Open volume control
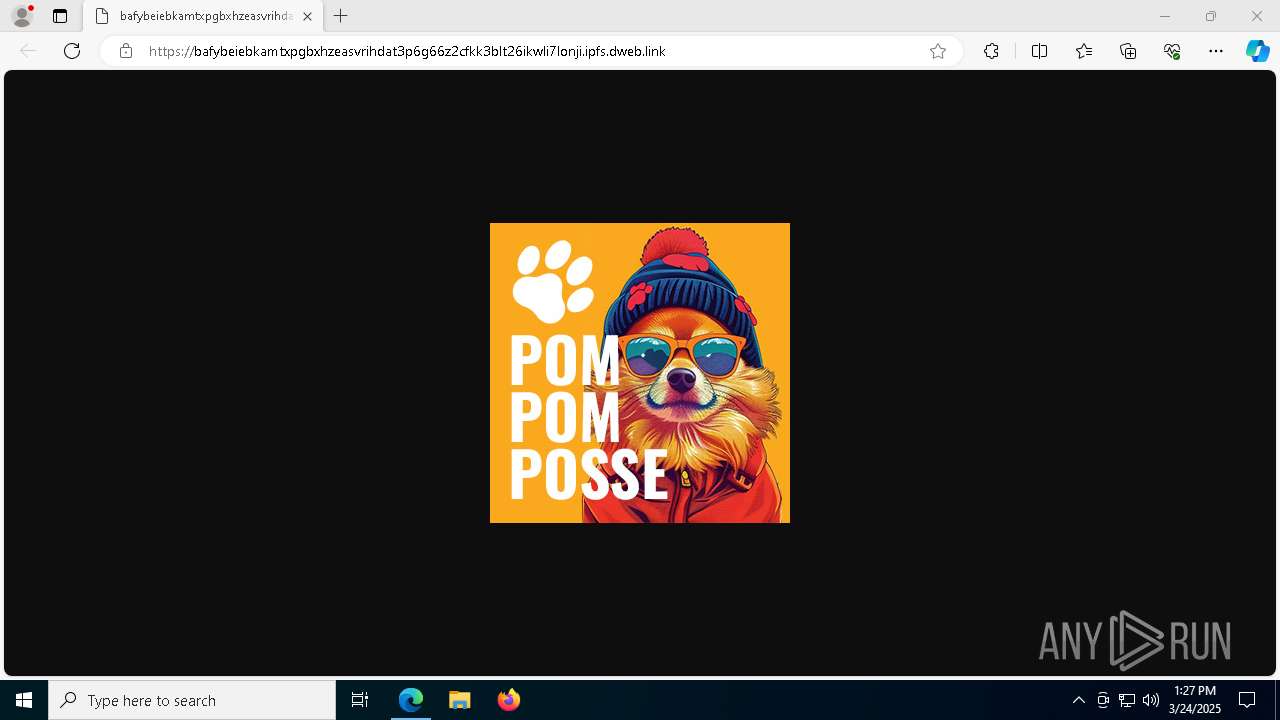The image size is (1280, 720). [x=1151, y=700]
